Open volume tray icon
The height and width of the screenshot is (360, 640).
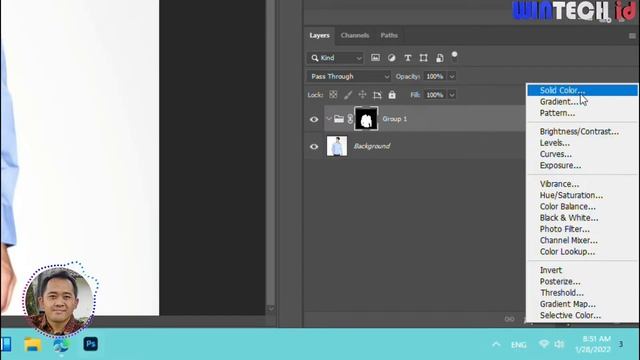pyautogui.click(x=559, y=344)
